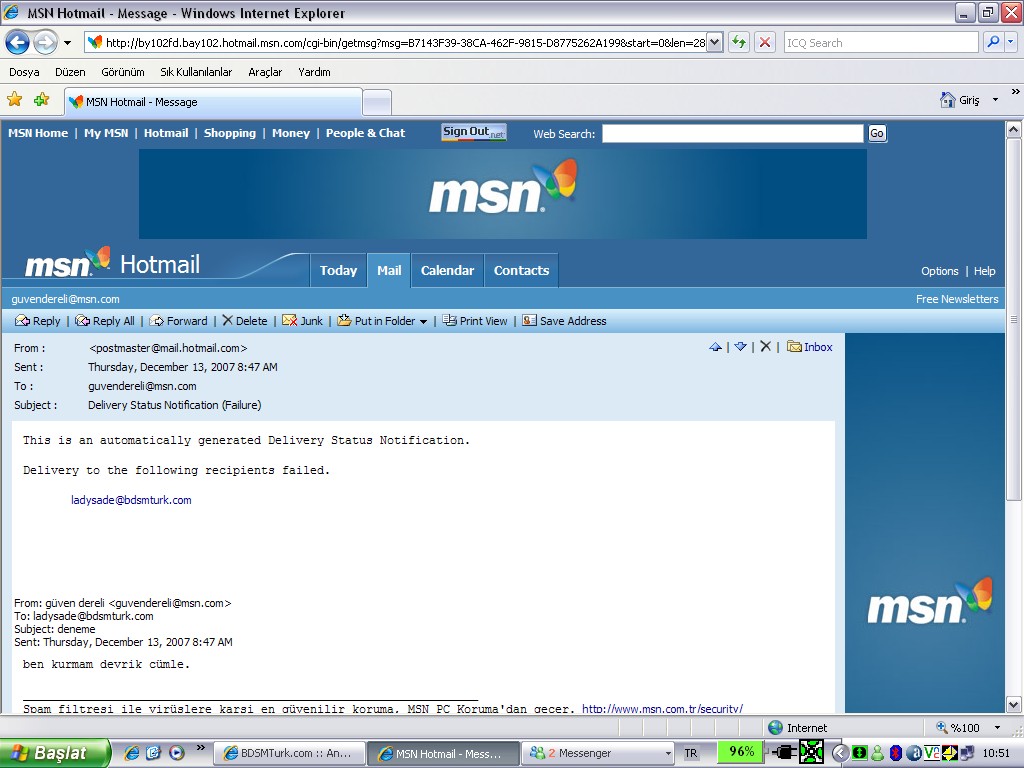1024x768 pixels.
Task: Open the Düzen menu
Action: pos(70,72)
